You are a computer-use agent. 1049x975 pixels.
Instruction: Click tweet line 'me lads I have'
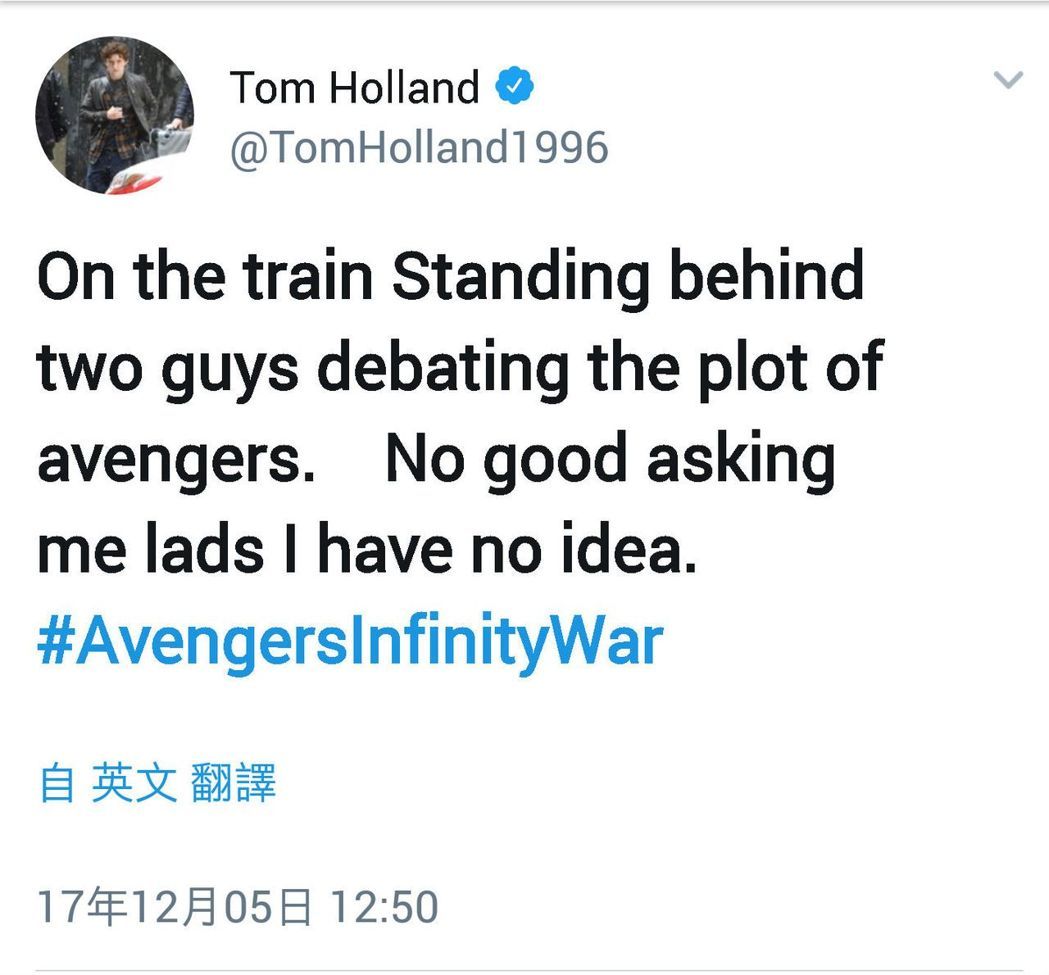tap(367, 549)
